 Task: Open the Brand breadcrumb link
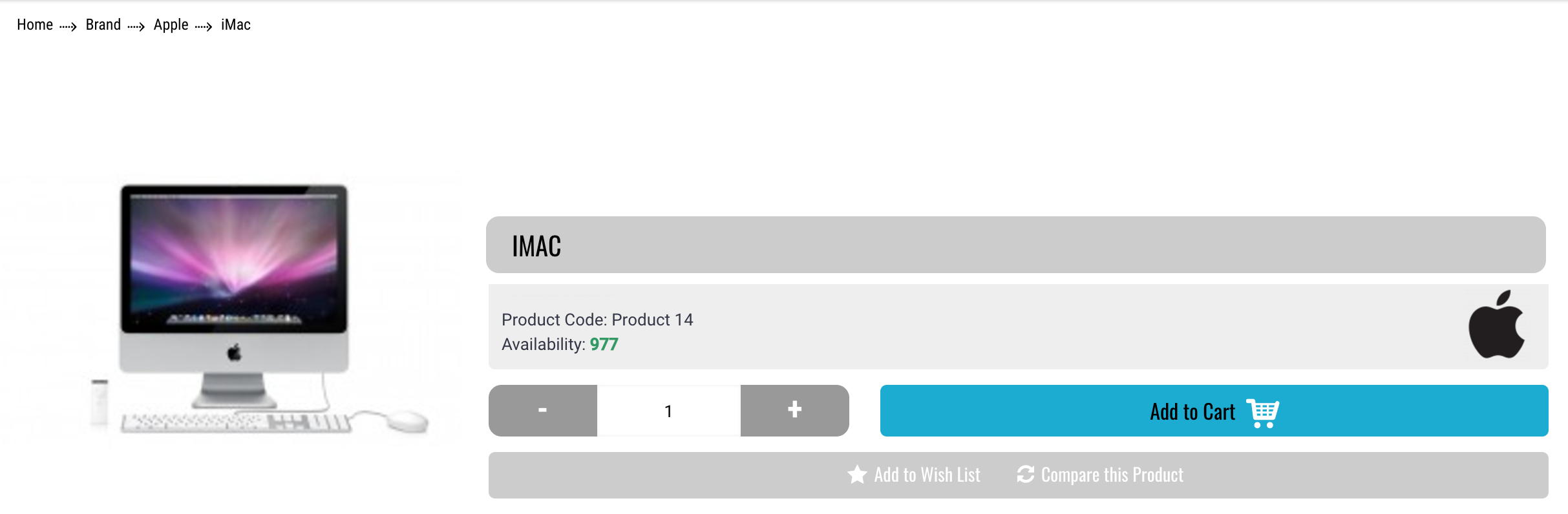pyautogui.click(x=103, y=25)
